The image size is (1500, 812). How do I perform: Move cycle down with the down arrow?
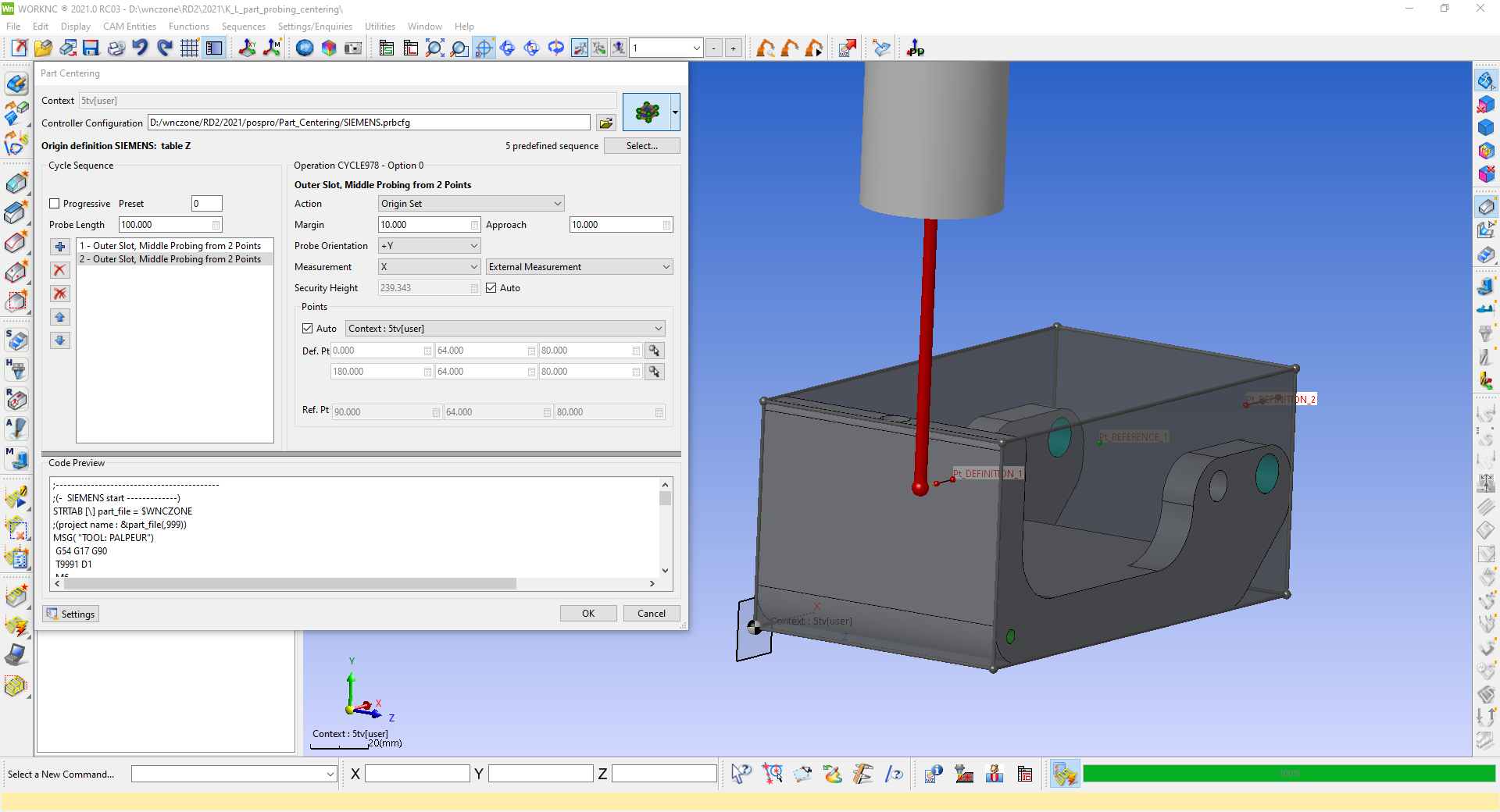pyautogui.click(x=60, y=340)
